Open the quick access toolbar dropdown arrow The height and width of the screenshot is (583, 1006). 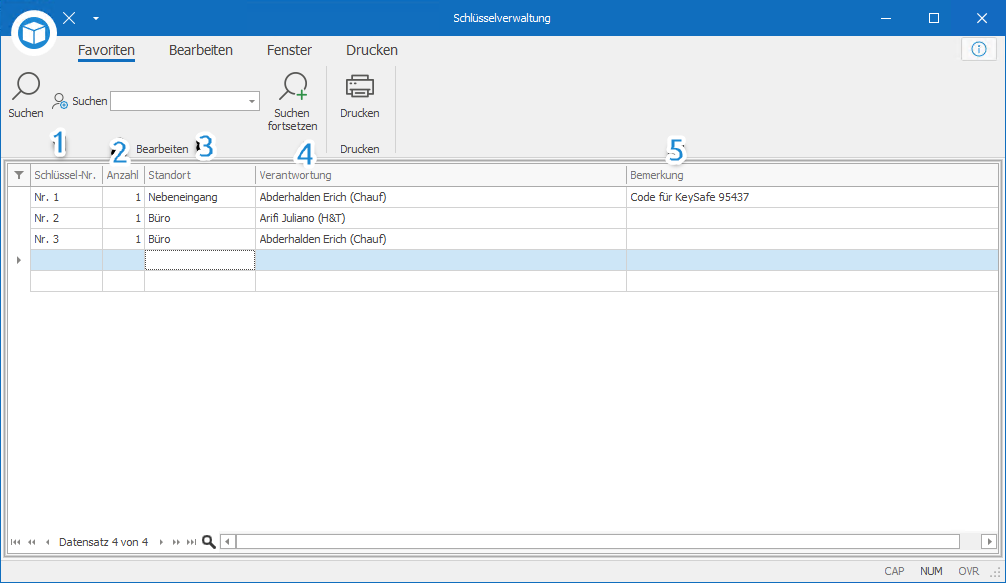click(96, 19)
